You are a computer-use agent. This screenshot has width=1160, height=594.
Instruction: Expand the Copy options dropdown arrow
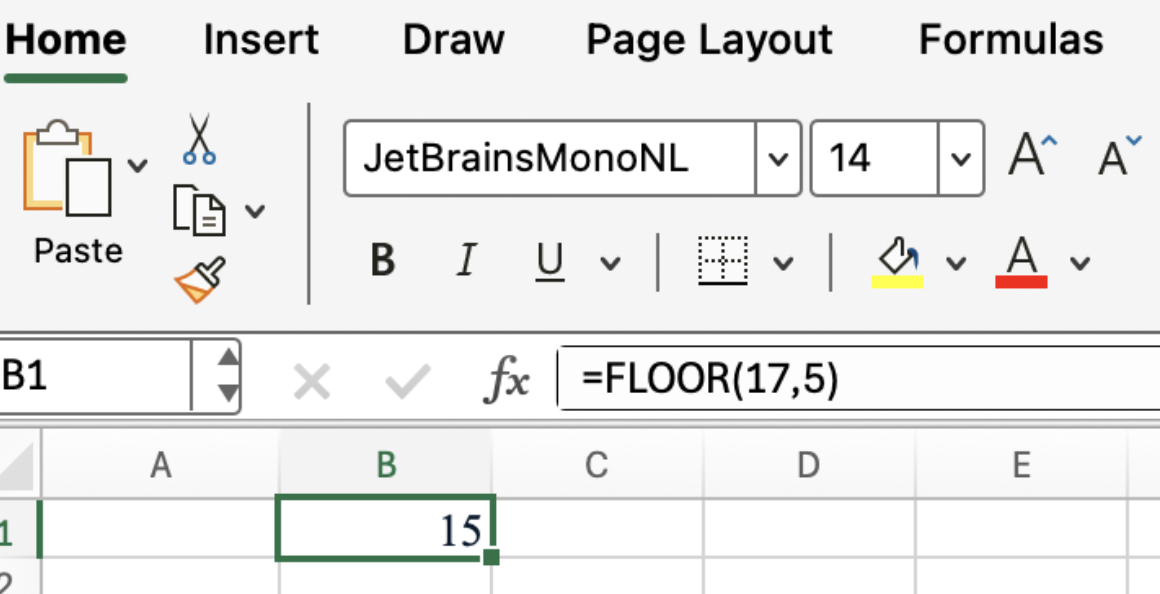point(255,212)
